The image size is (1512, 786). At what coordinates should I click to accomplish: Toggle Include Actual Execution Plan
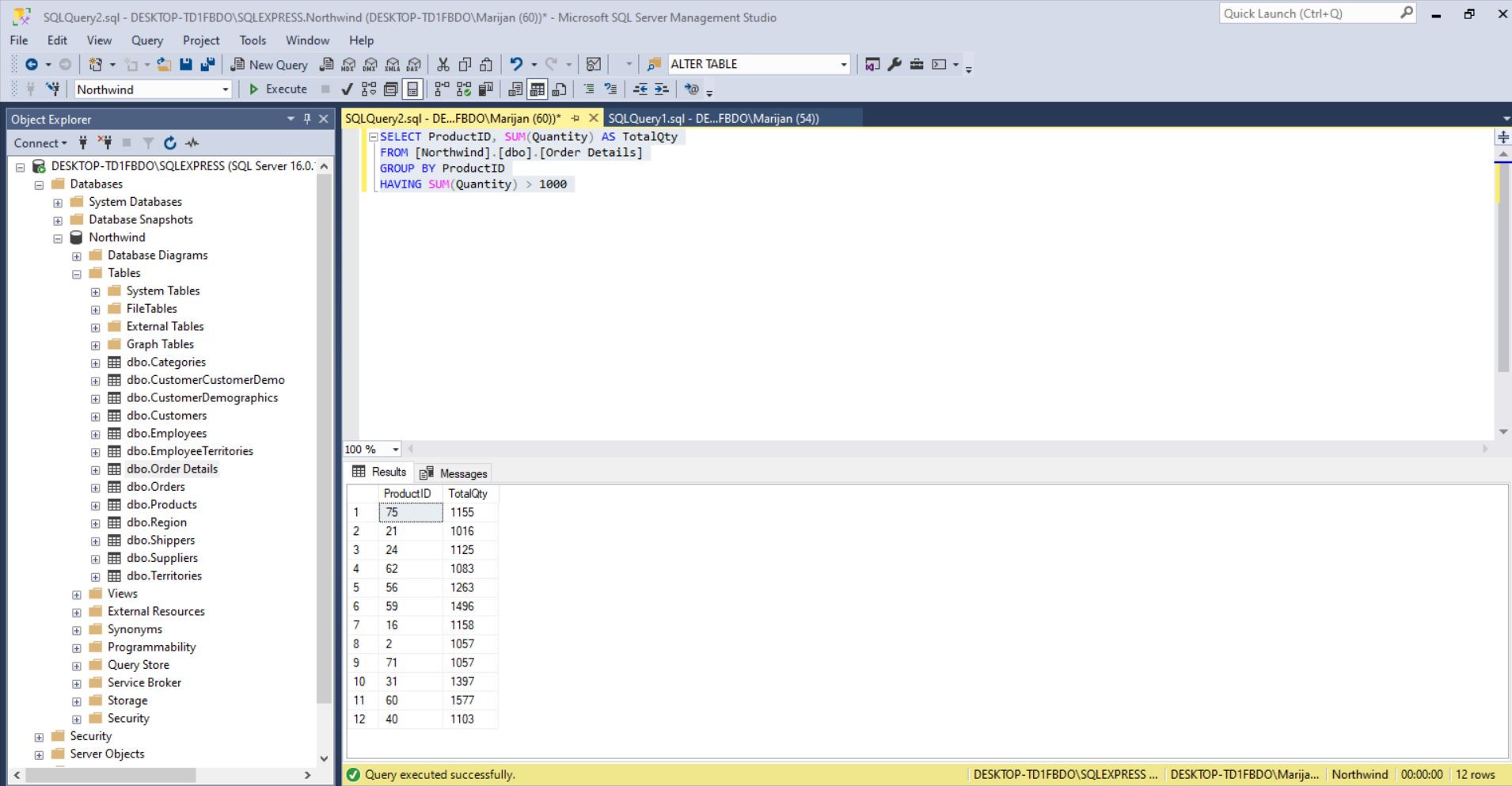click(x=442, y=89)
